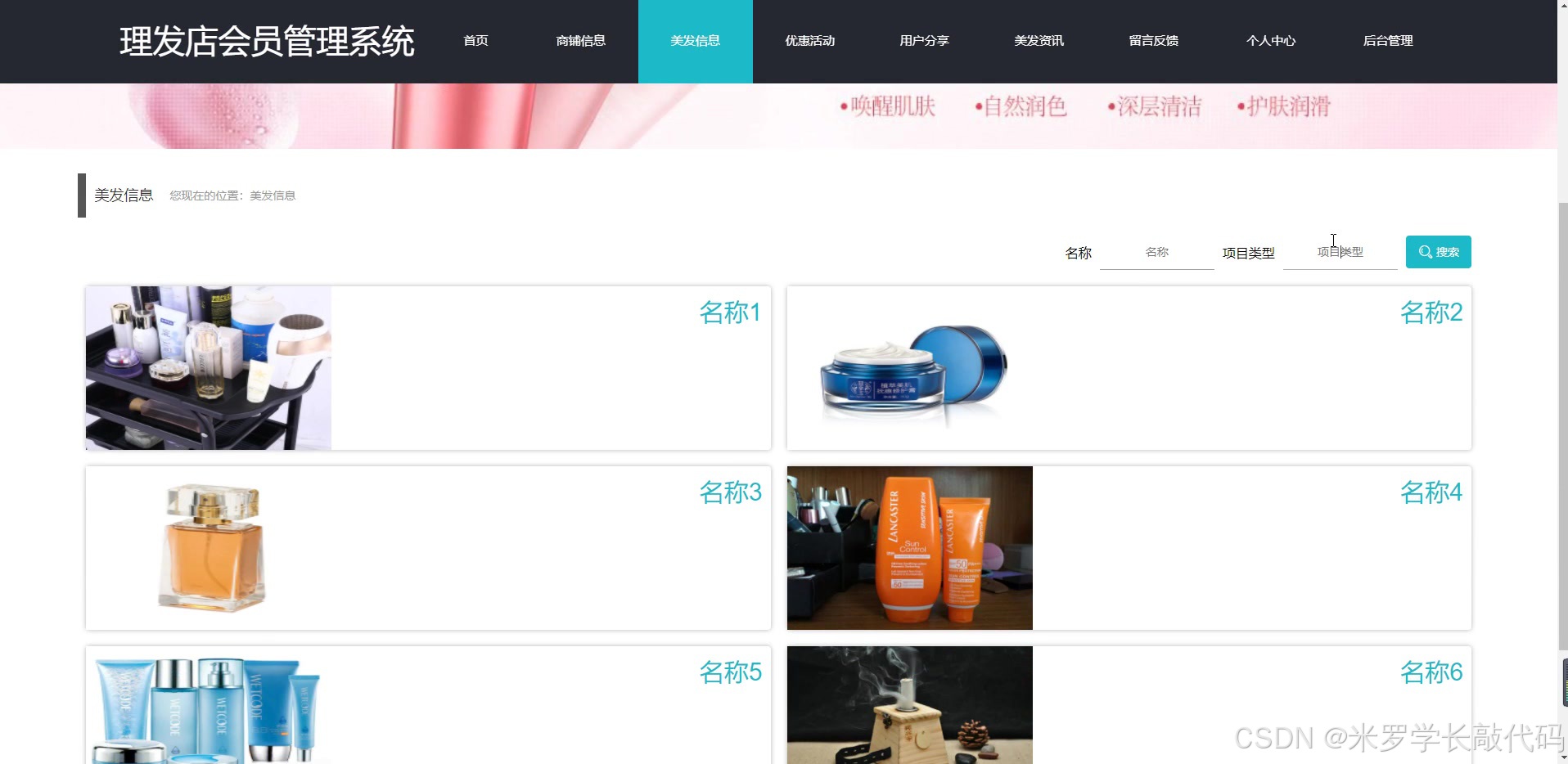Open the 名称1 cosmetics cart thumbnail
1568x764 pixels.
209,368
